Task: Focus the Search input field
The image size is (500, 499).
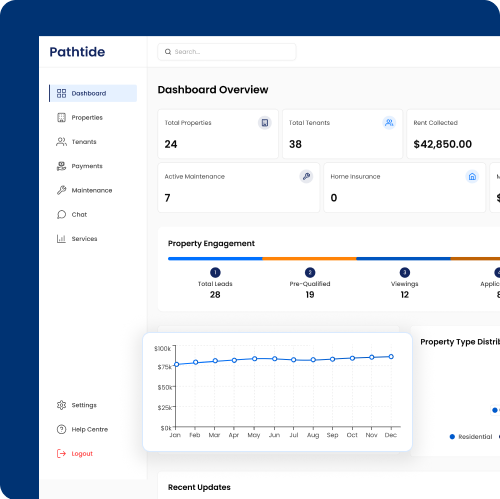Action: (x=227, y=52)
